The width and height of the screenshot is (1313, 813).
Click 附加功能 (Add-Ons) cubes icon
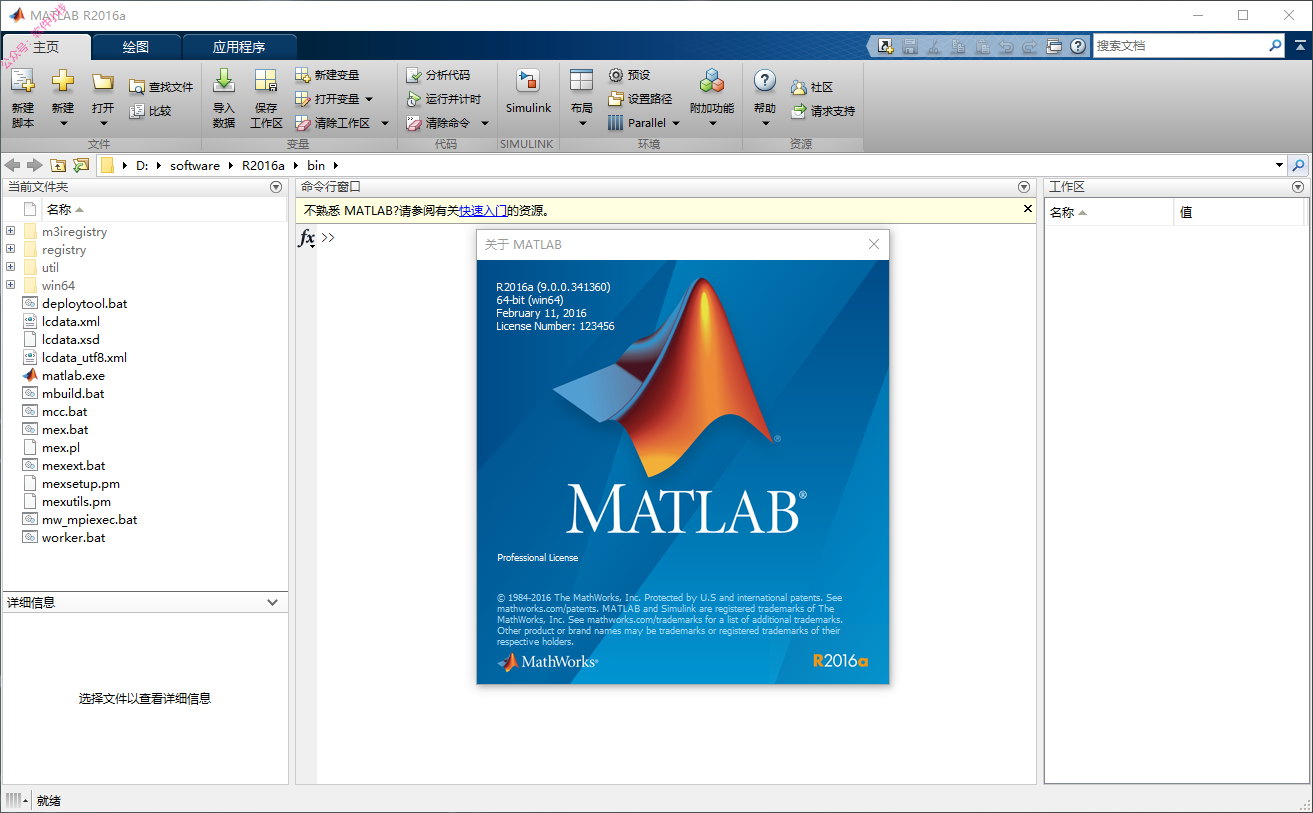pos(712,82)
